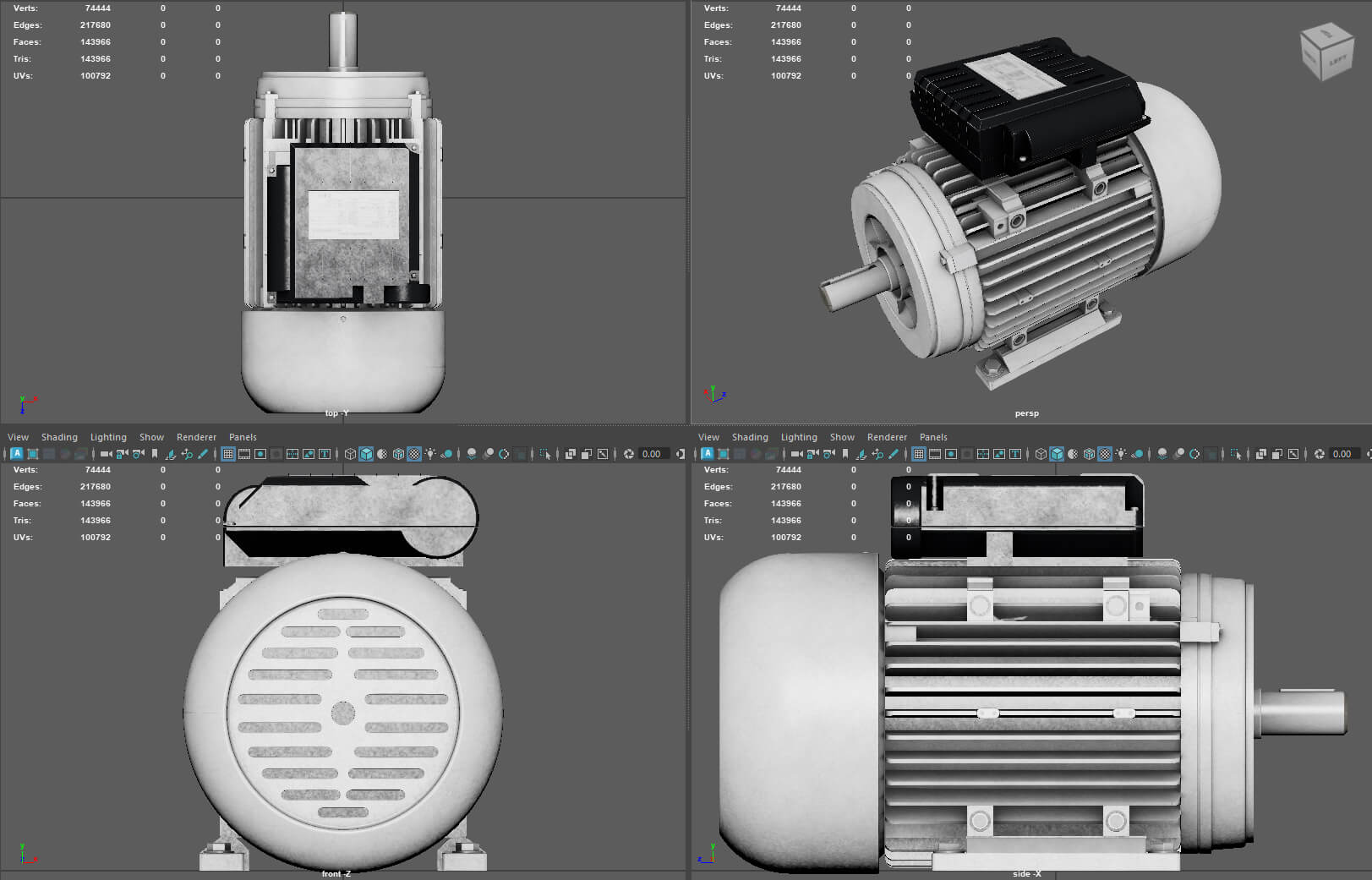Click X-Ray Active Components icon in front panel

point(586,454)
